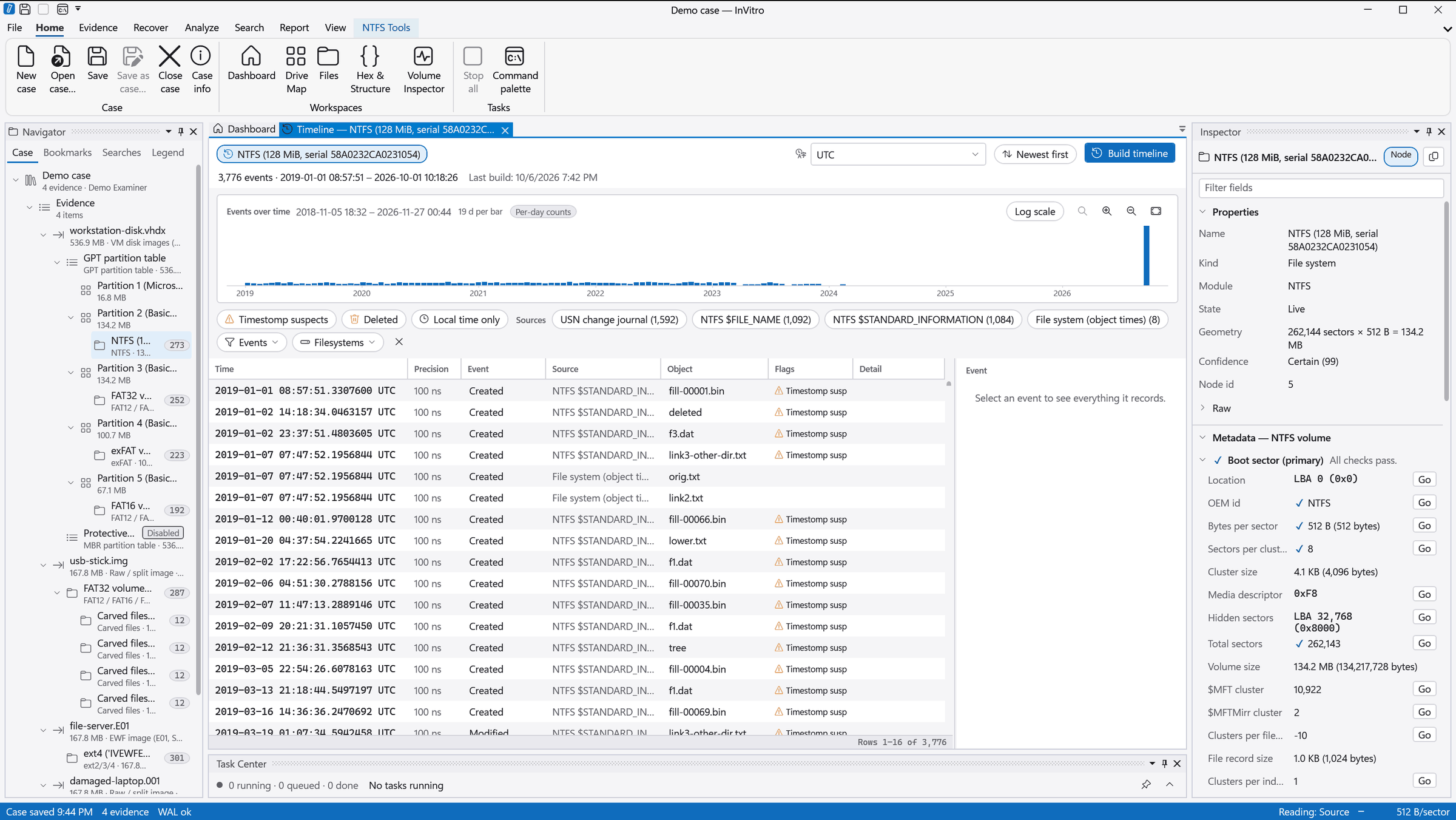Screen dimensions: 1456x820
Task: Open the Dashboard workspace from ribbon
Action: pos(251,63)
